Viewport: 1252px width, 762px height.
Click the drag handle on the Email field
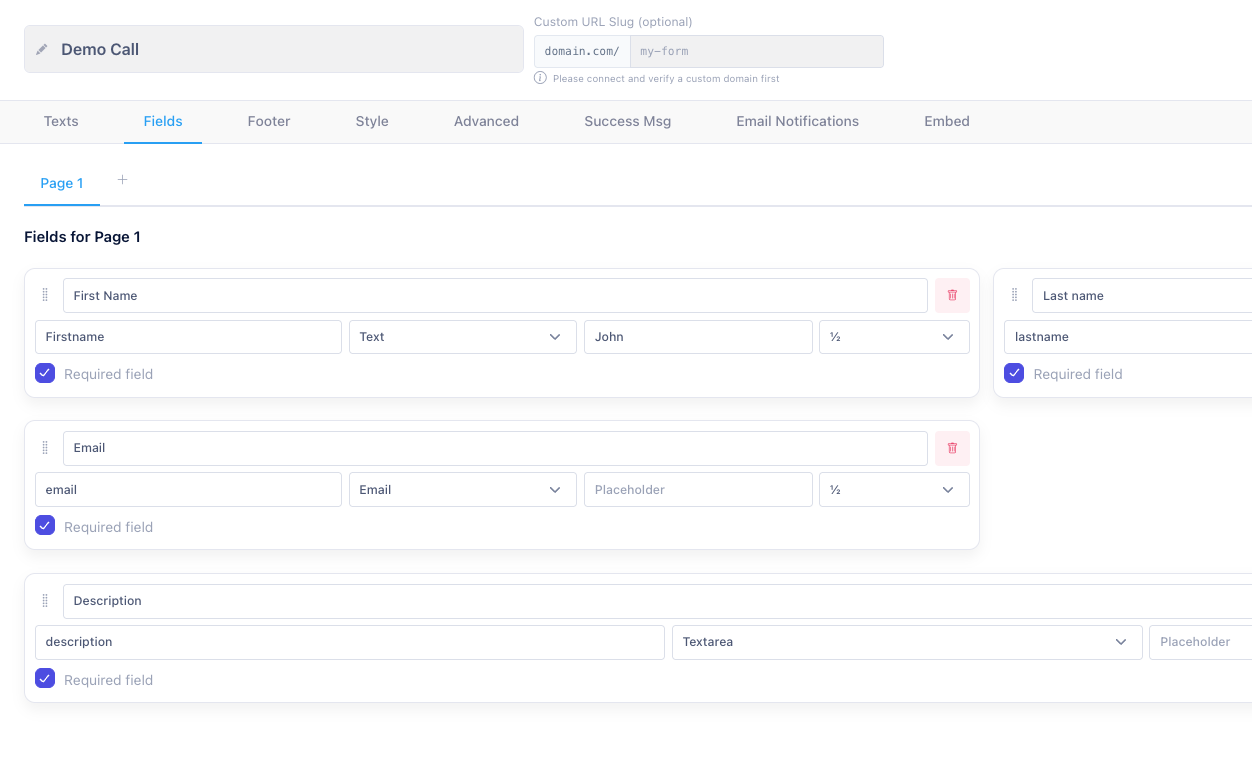pos(45,448)
